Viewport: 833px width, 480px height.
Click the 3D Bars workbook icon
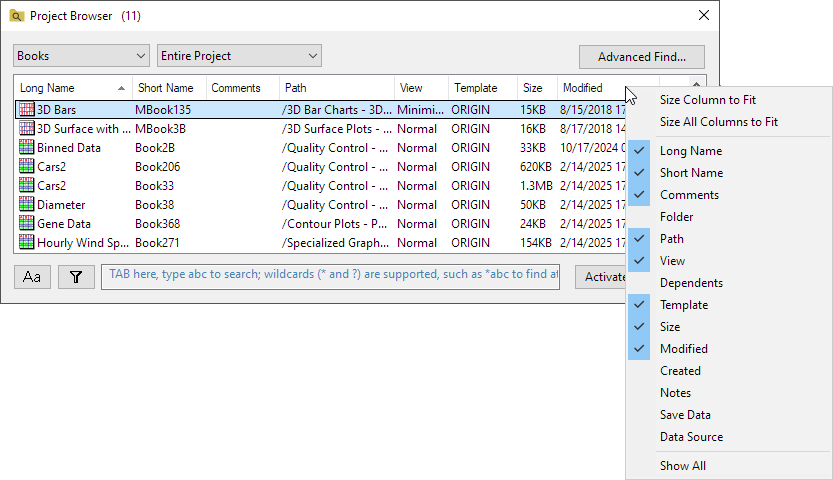tap(27, 109)
